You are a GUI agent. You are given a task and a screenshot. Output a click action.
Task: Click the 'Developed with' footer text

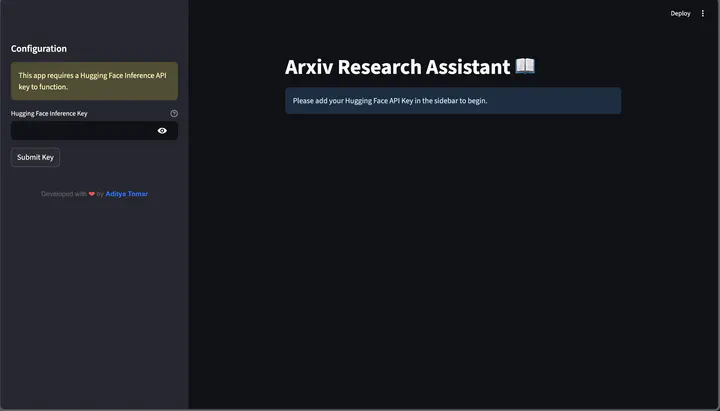click(64, 194)
